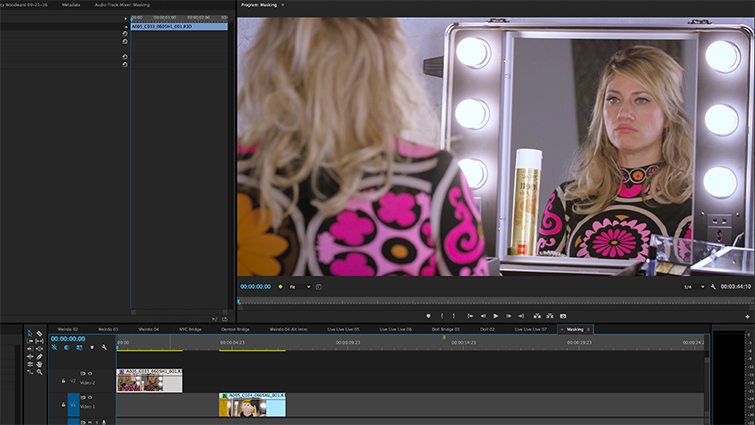Select the Slip tool
Screen dimensions: 755x425
coord(39,341)
